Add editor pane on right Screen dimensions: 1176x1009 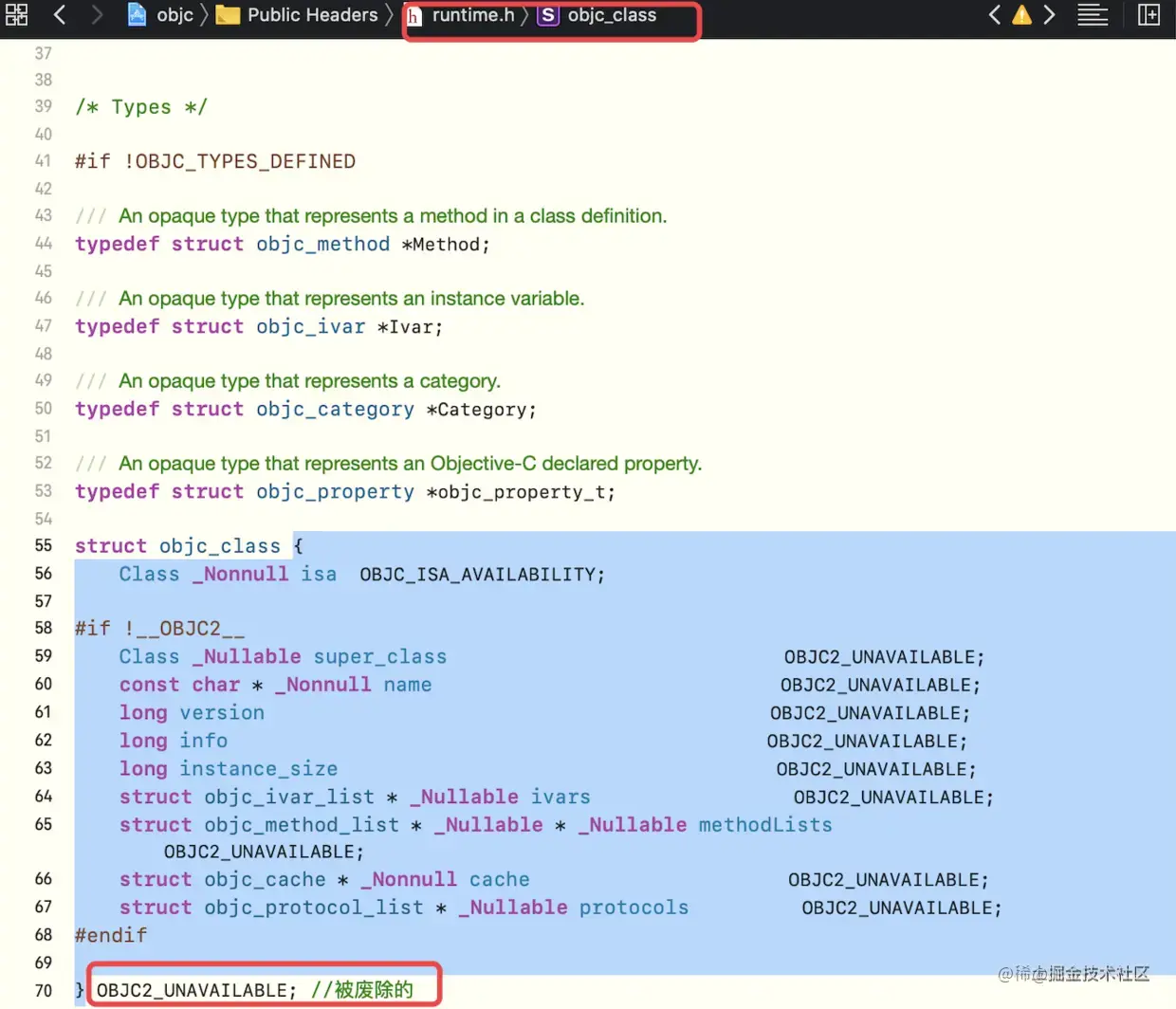point(1148,14)
